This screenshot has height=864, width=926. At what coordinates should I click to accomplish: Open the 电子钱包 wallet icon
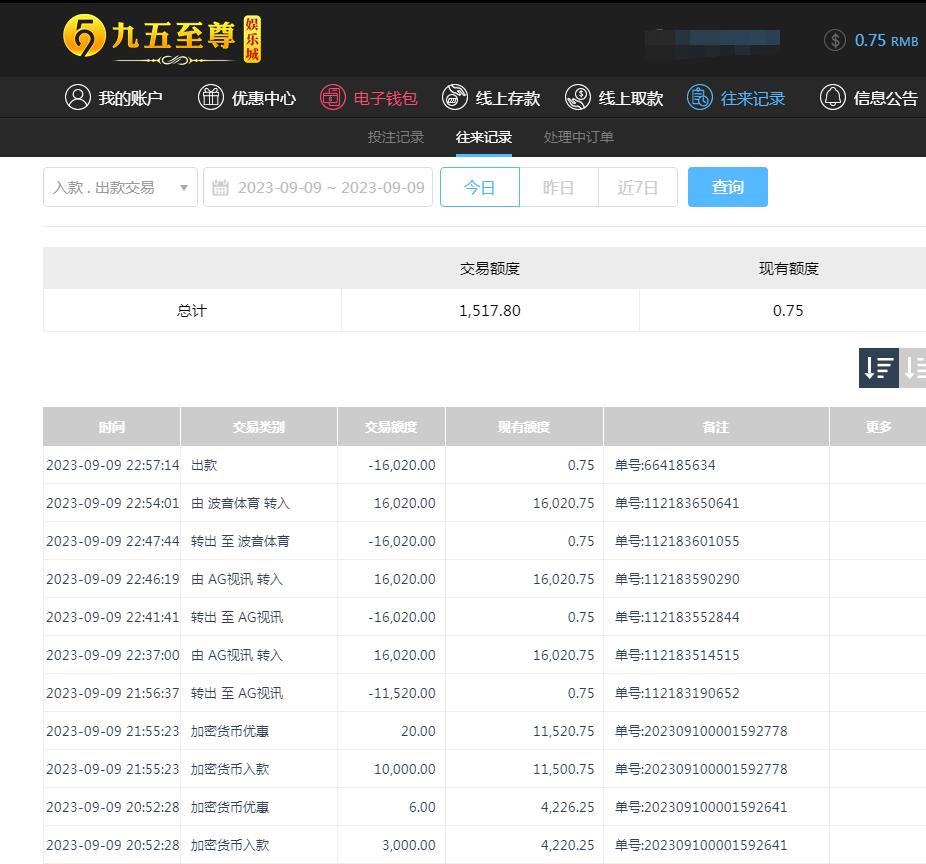(x=333, y=97)
